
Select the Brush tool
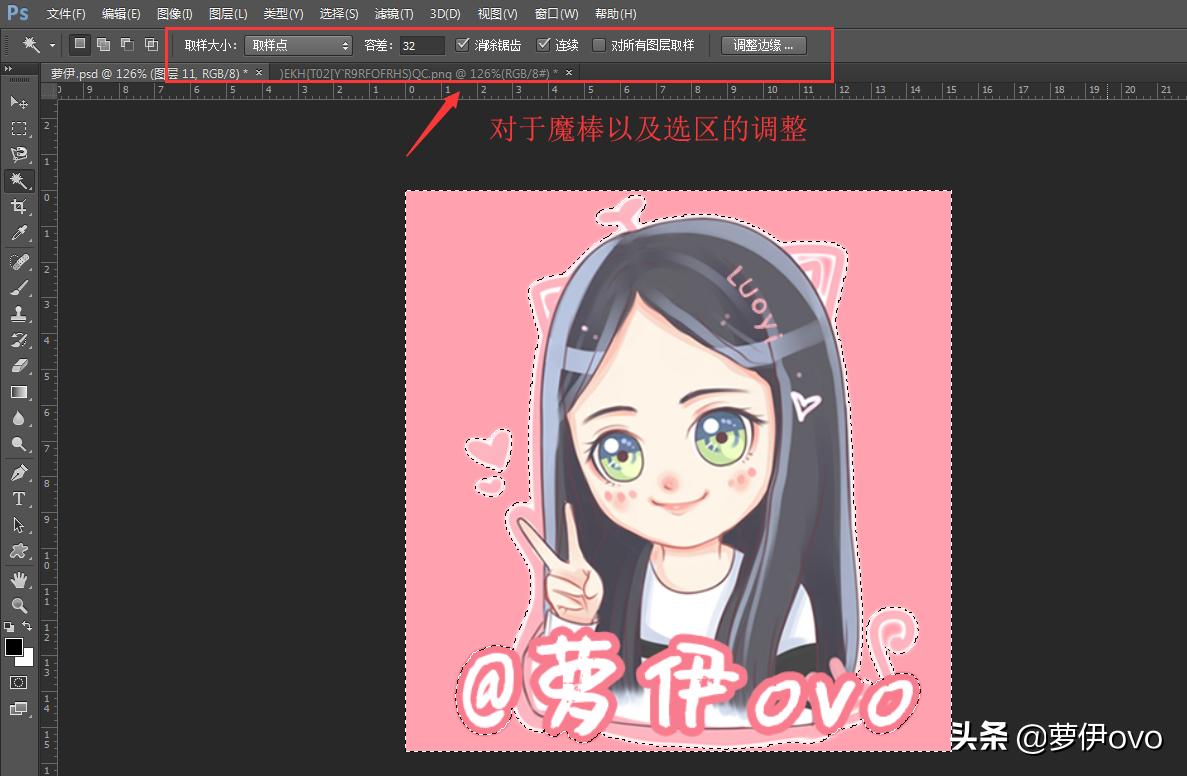point(18,286)
